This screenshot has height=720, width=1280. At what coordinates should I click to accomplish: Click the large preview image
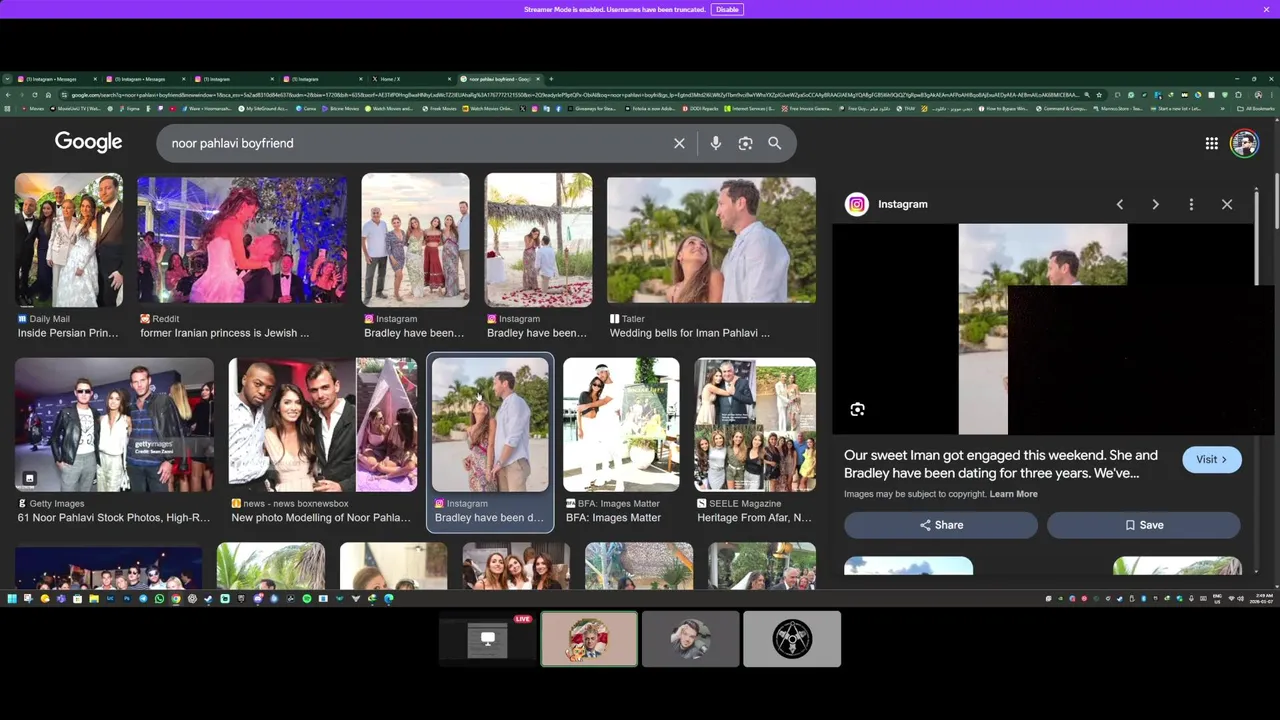click(x=1043, y=329)
